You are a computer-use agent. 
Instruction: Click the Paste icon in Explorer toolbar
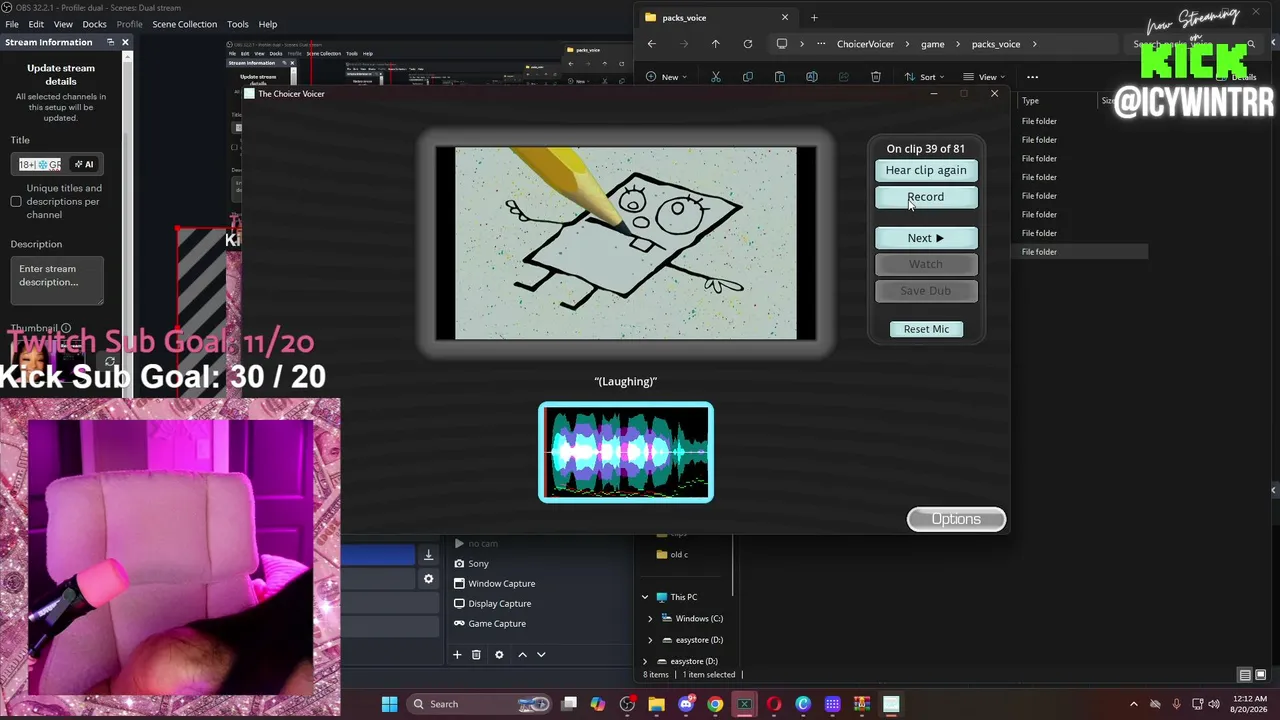780,77
